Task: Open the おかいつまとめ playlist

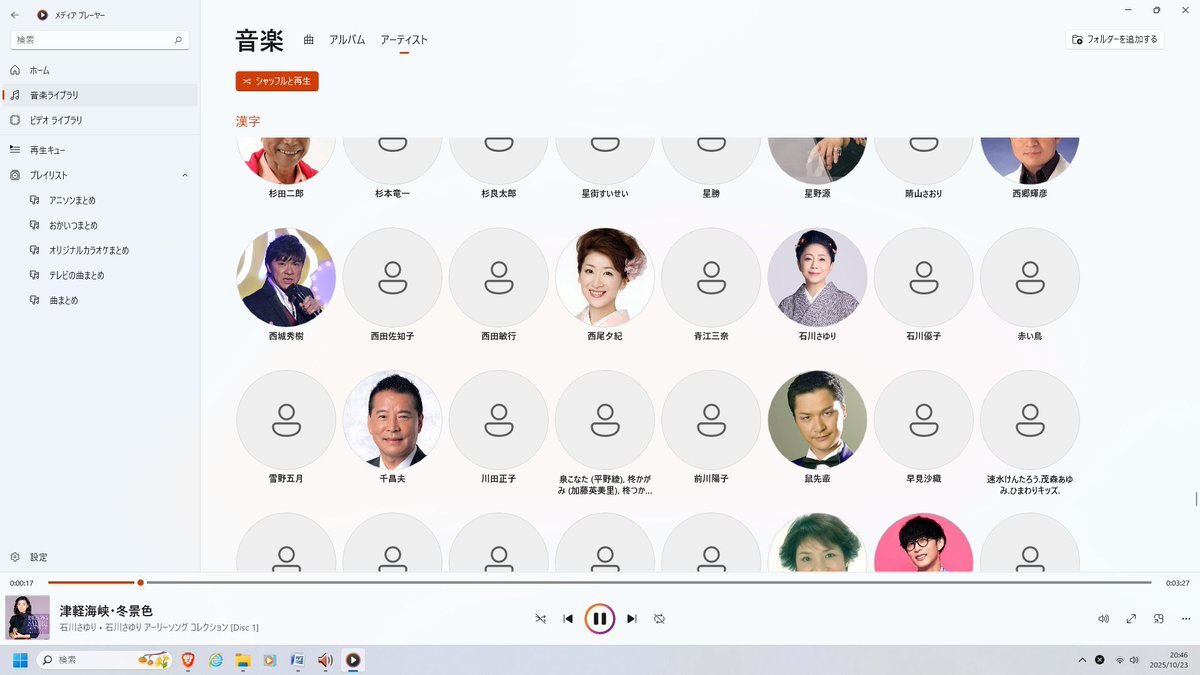Action: [x=100, y=225]
